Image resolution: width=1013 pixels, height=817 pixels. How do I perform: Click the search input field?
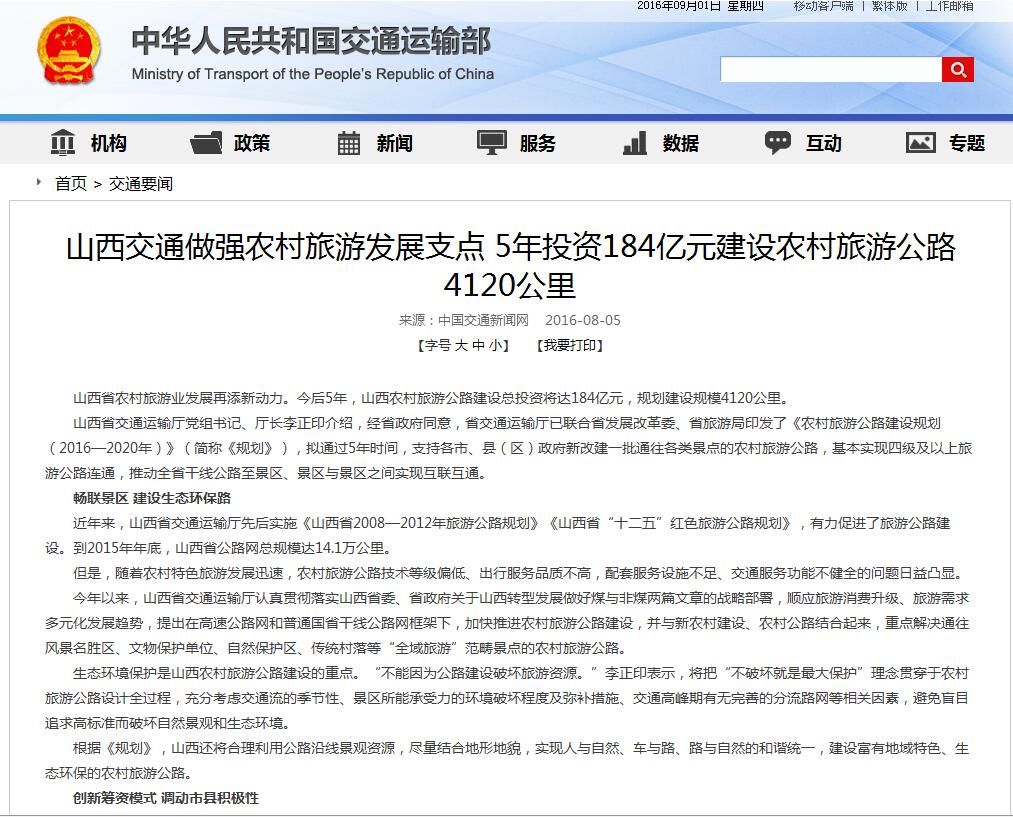point(831,70)
